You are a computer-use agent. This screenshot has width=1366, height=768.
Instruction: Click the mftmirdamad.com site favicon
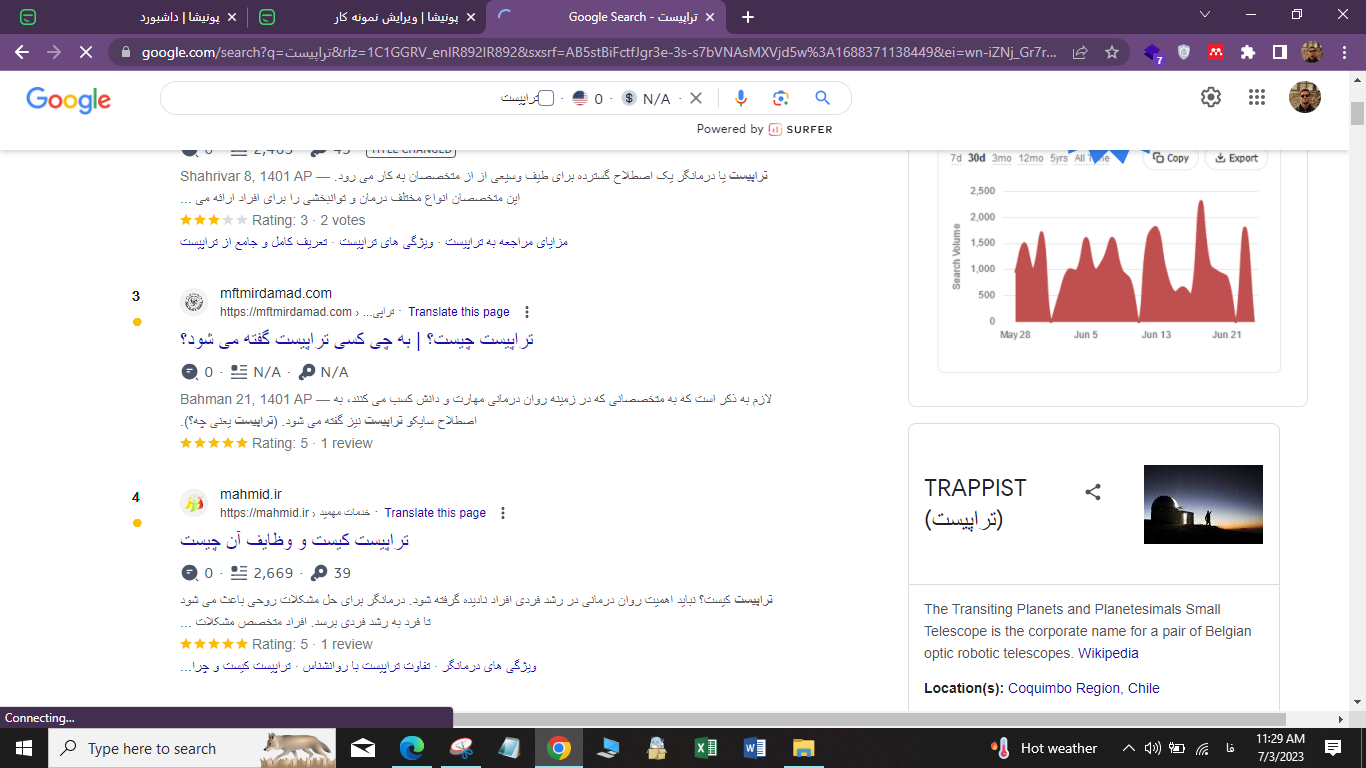[194, 302]
